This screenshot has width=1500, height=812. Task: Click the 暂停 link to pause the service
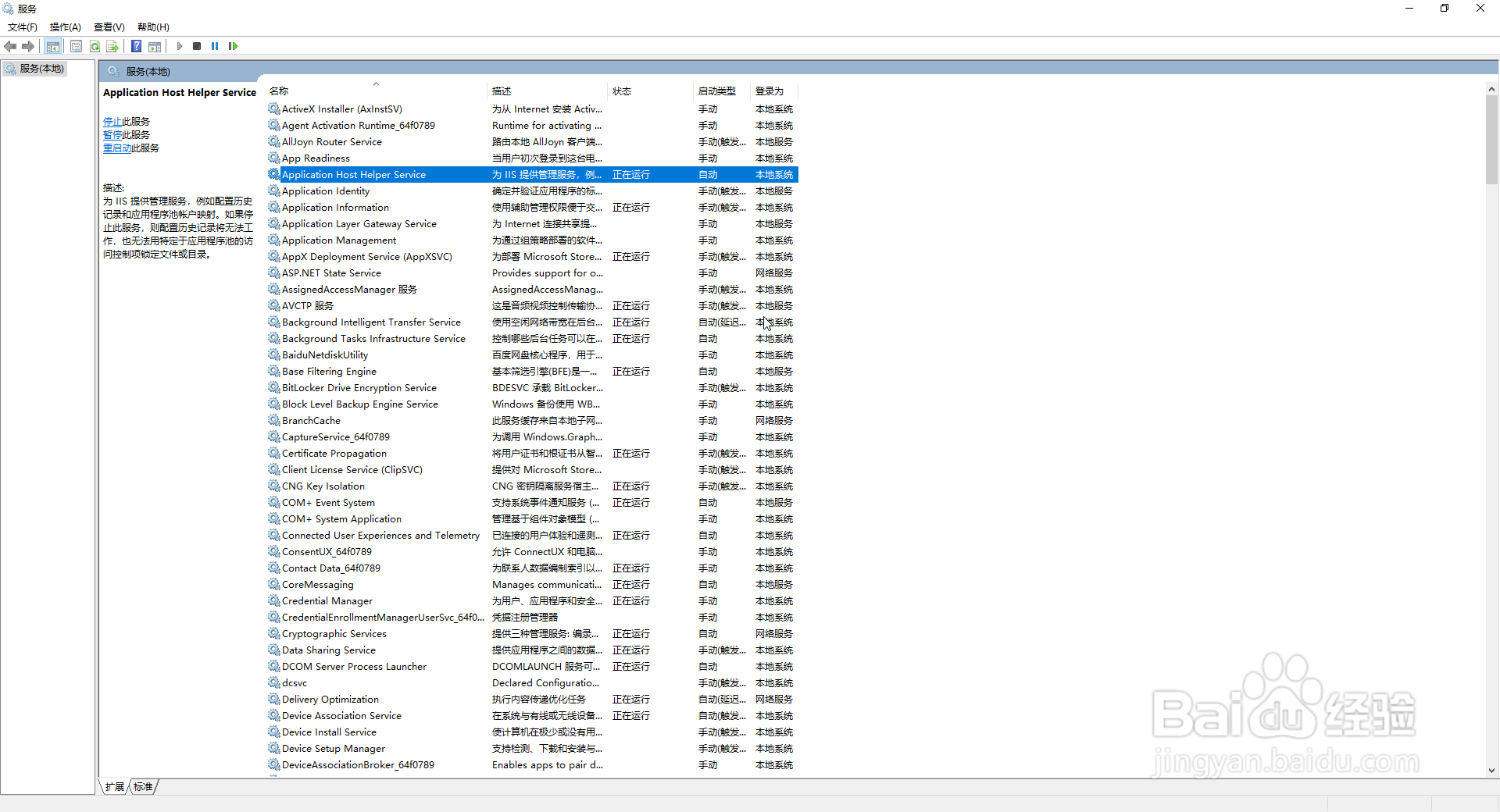click(x=112, y=135)
